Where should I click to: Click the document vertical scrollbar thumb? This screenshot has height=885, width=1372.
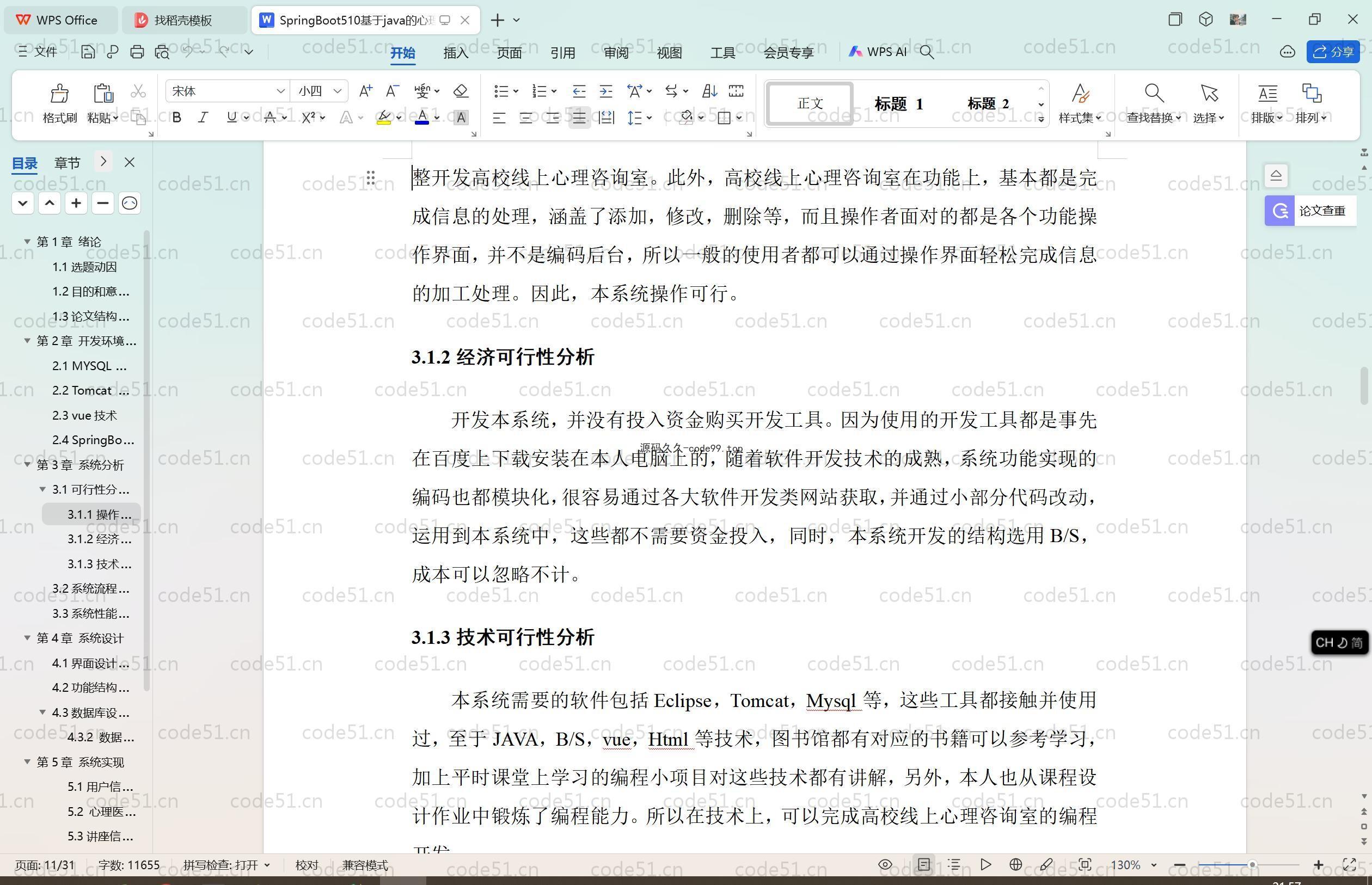point(1364,386)
